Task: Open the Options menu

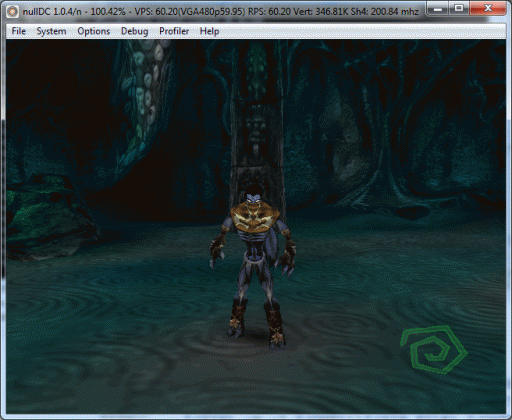Action: pyautogui.click(x=94, y=31)
